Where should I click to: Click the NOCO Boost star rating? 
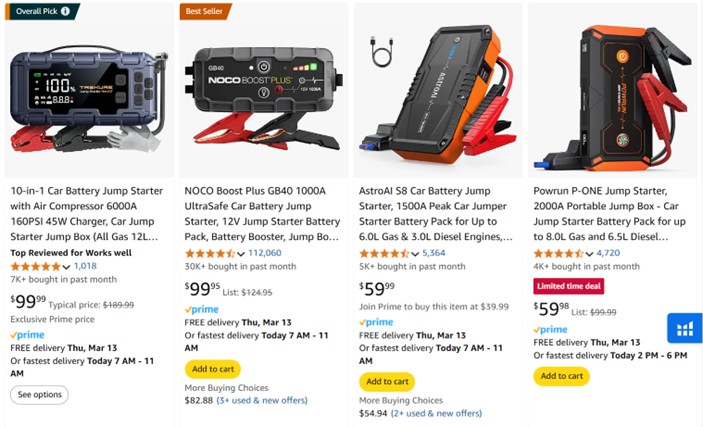click(x=209, y=253)
